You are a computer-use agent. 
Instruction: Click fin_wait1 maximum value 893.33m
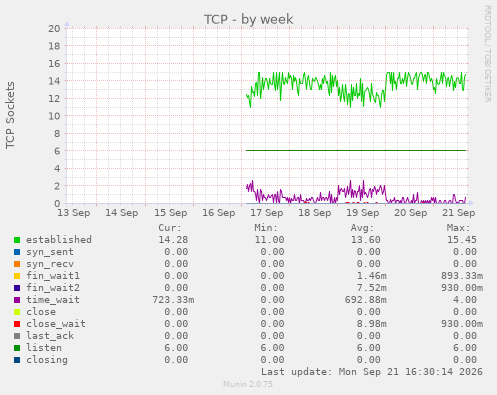[x=462, y=276]
